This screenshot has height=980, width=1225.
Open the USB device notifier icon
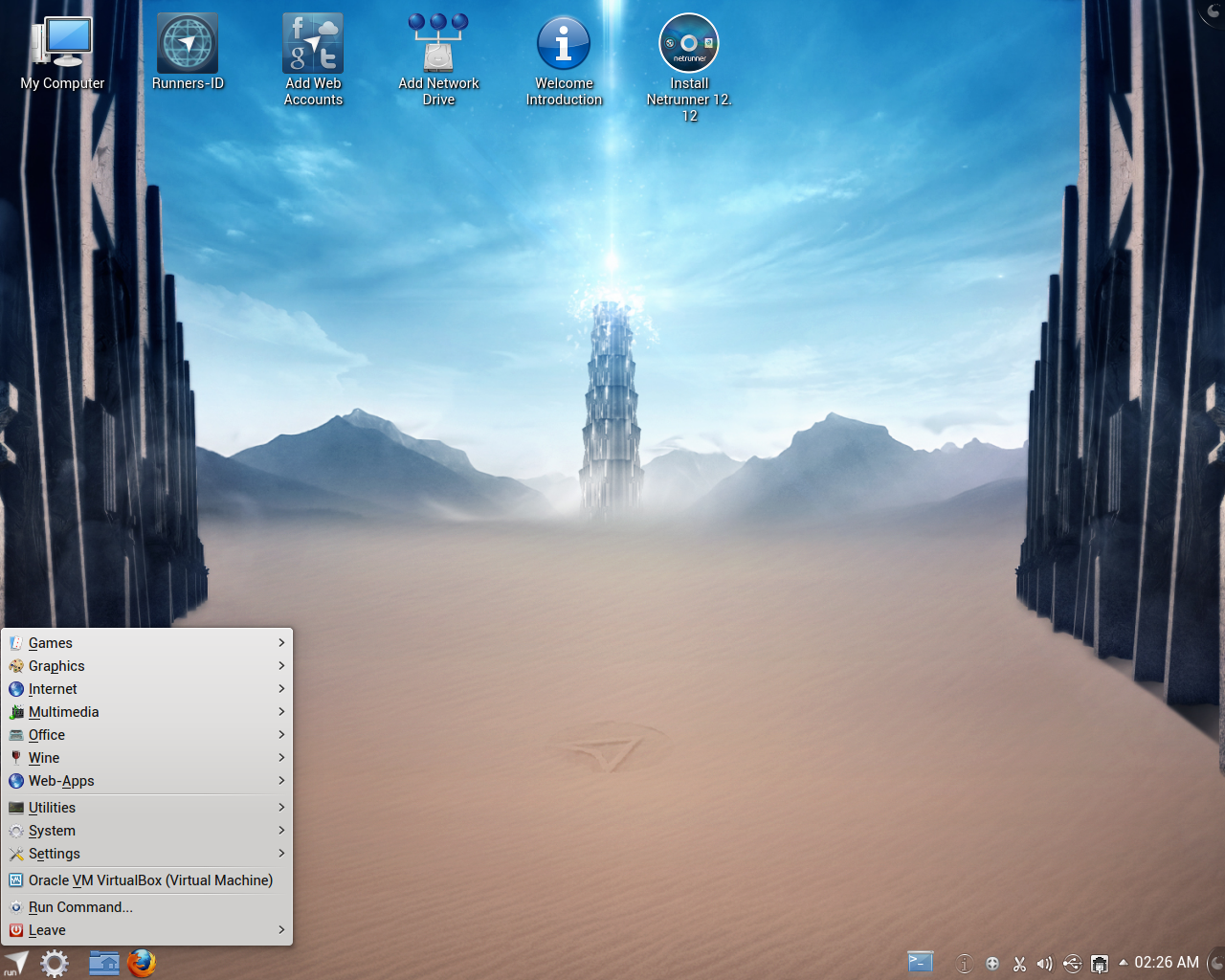(1073, 964)
